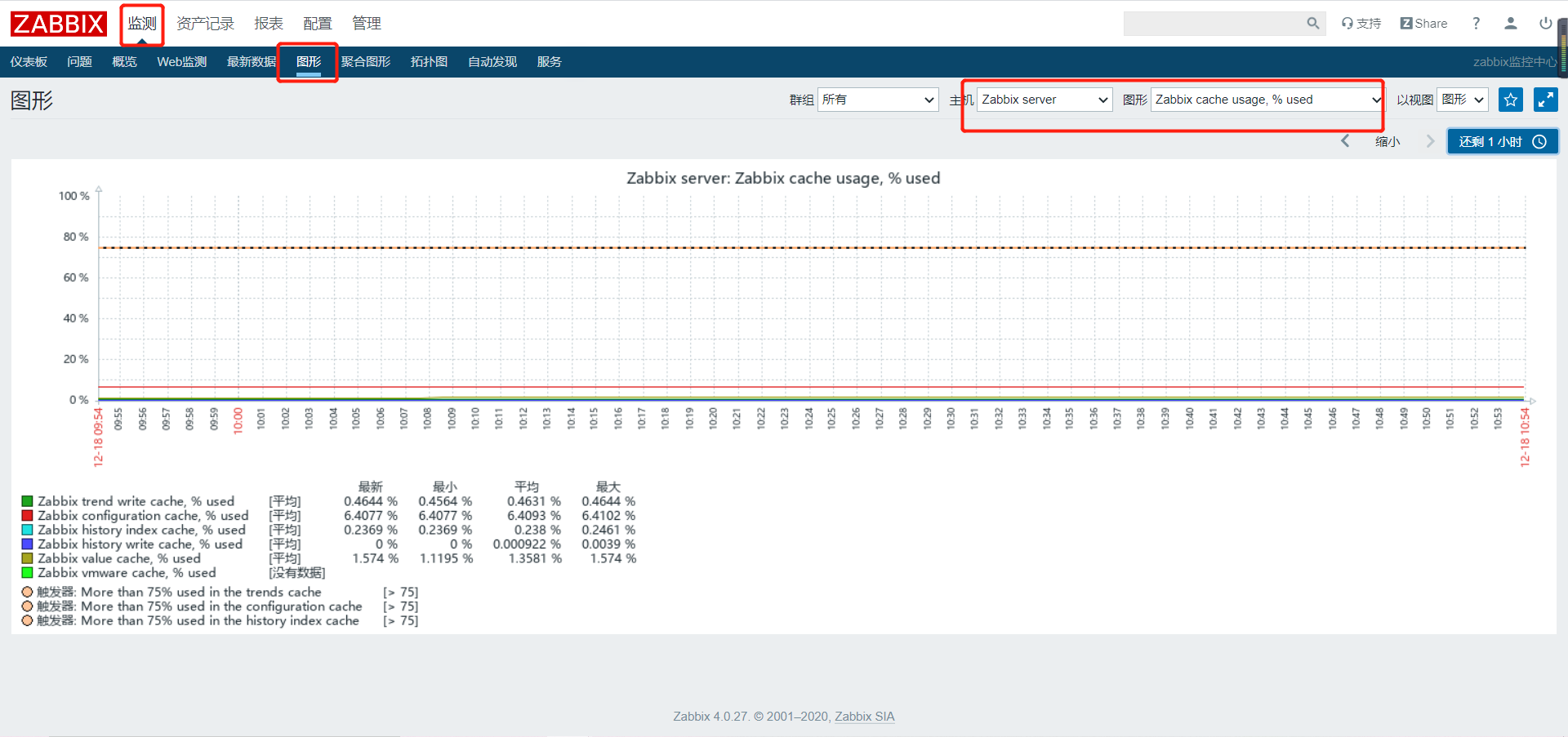Click the 图形 page heading

(x=32, y=100)
